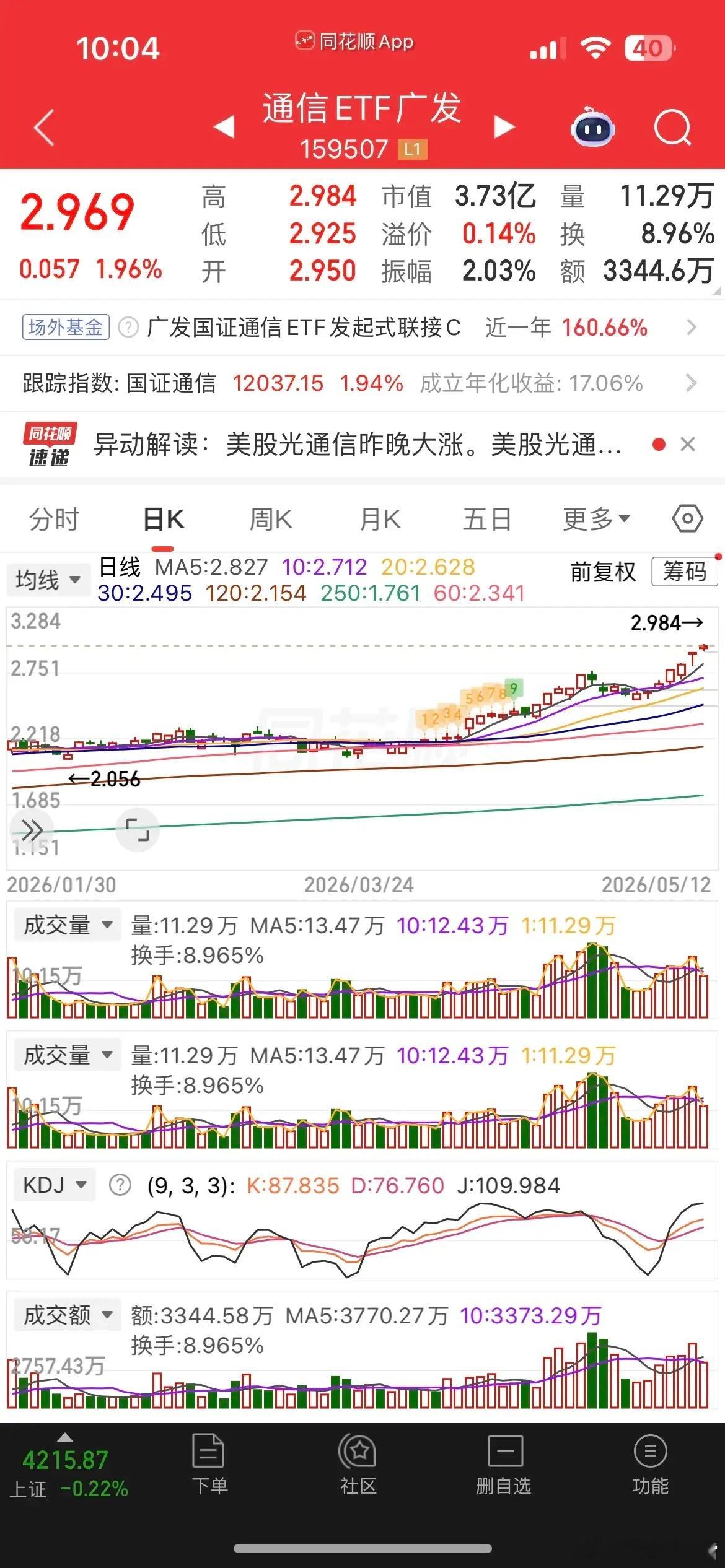Tap the iOS home indicator bar
The width and height of the screenshot is (725, 1568).
(362, 1548)
